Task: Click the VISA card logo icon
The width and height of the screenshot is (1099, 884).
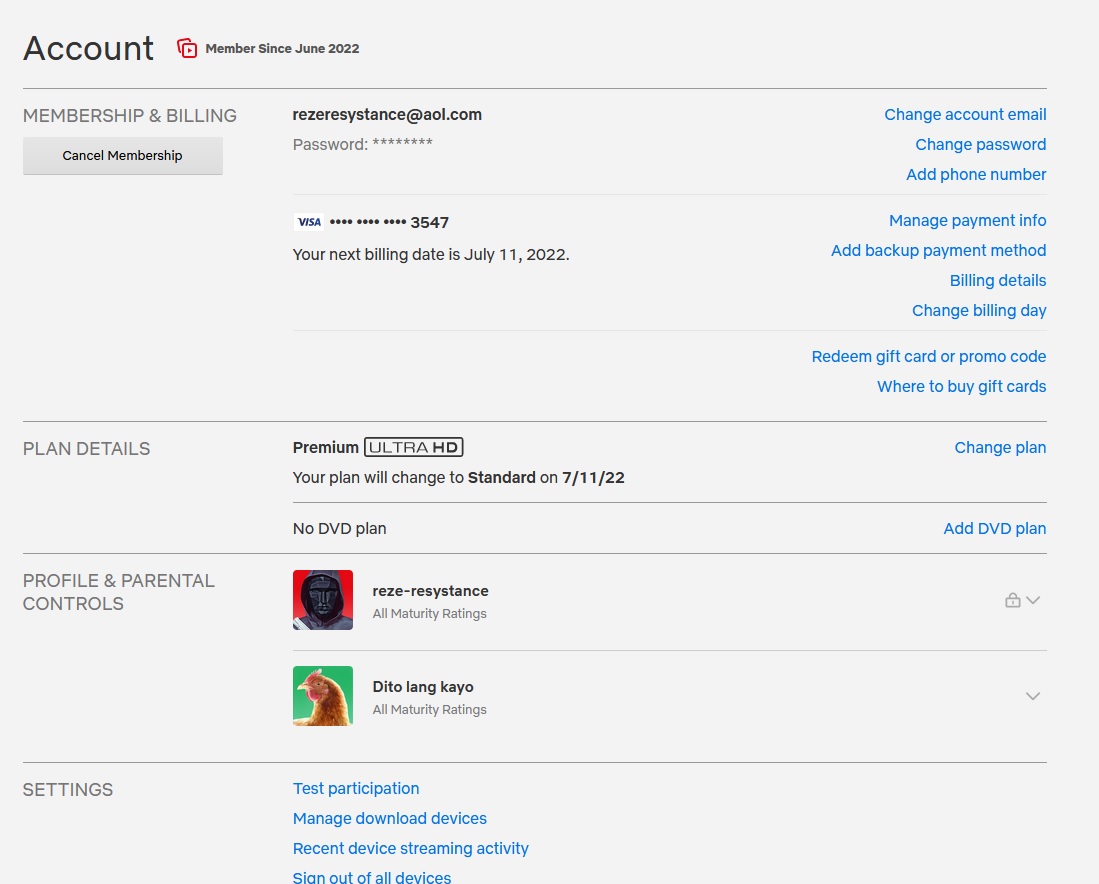Action: 308,222
